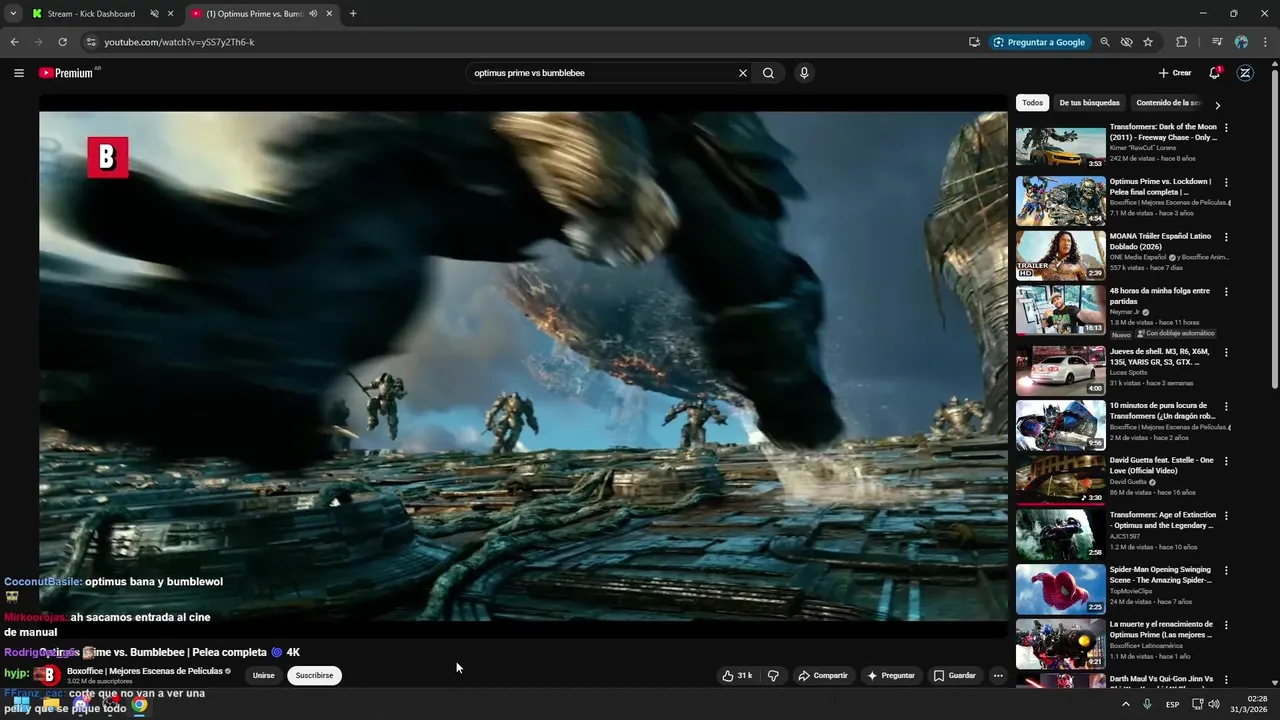Open options for Optimus Prime vs. Lockdown video
Image resolution: width=1280 pixels, height=720 pixels.
(x=1226, y=182)
